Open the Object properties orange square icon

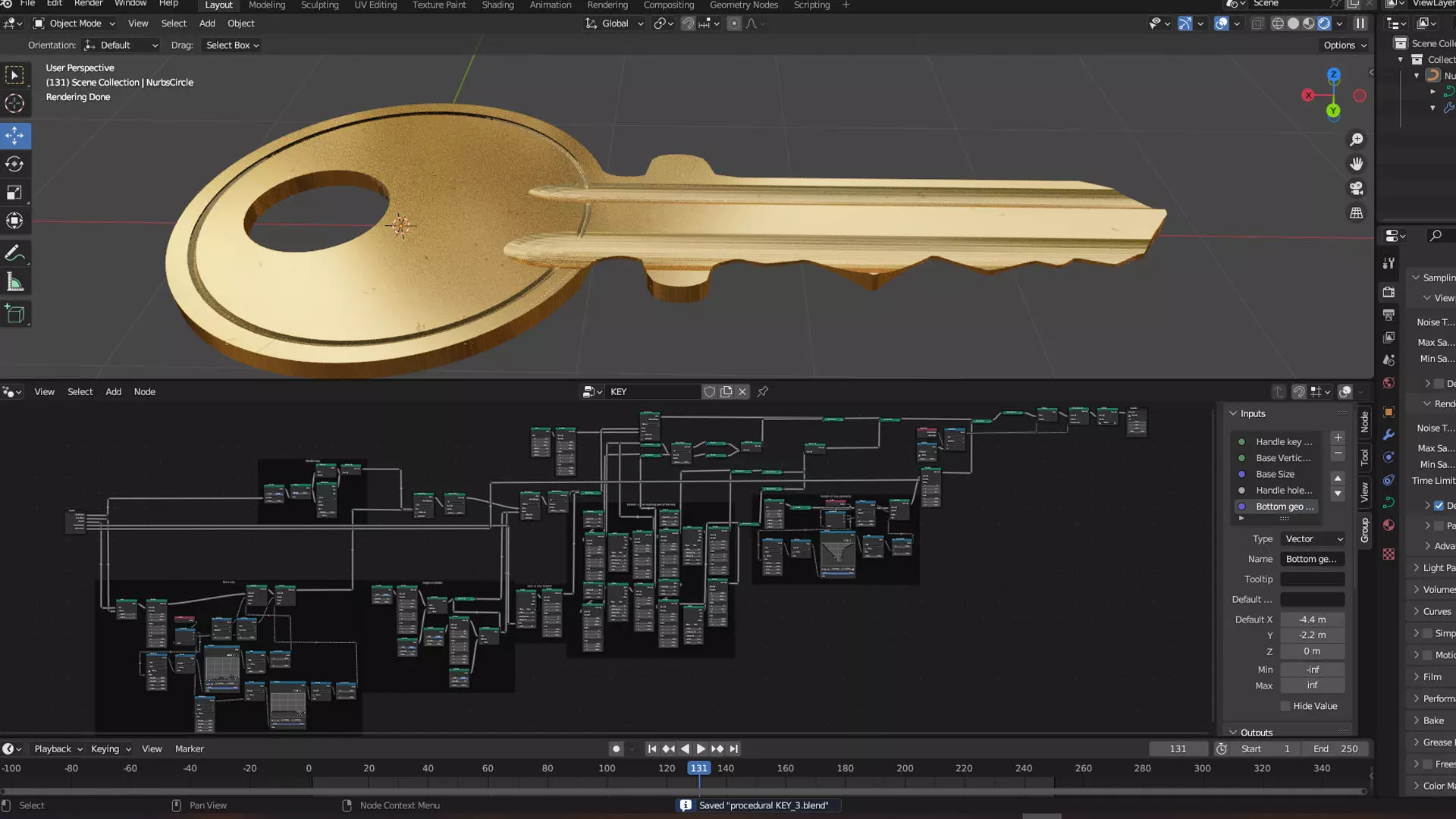click(1389, 412)
